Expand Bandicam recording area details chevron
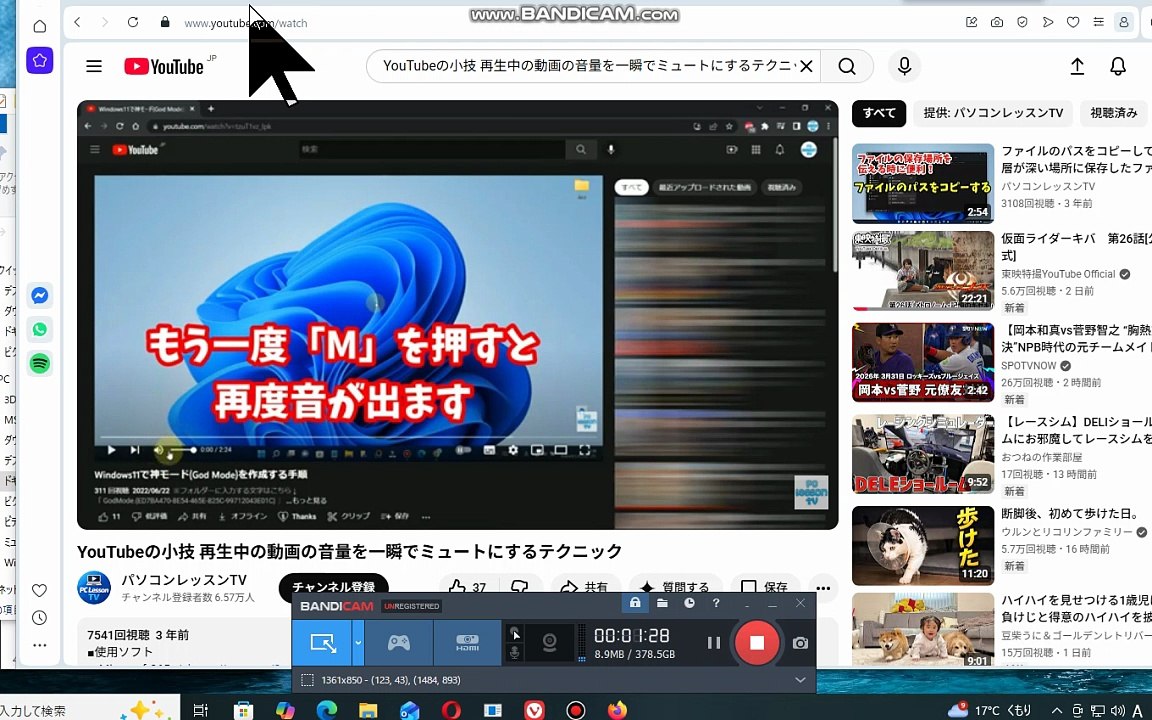This screenshot has width=1152, height=720. tap(800, 680)
